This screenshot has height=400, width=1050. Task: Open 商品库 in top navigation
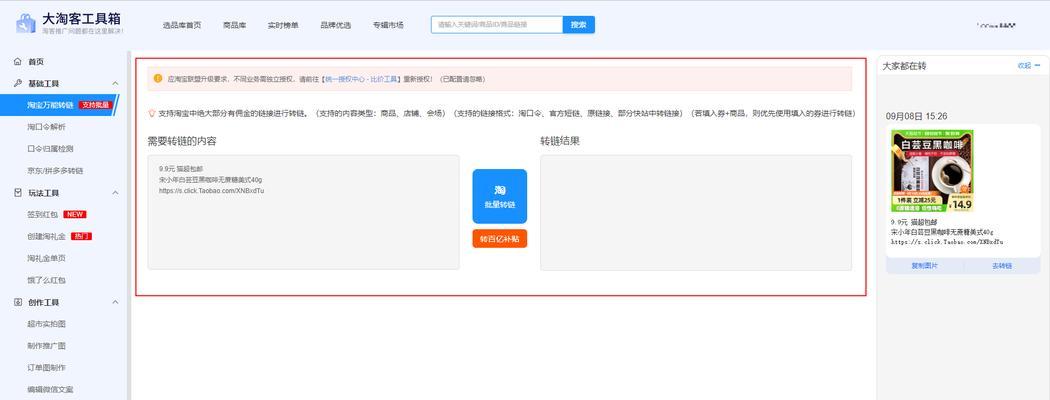point(234,25)
